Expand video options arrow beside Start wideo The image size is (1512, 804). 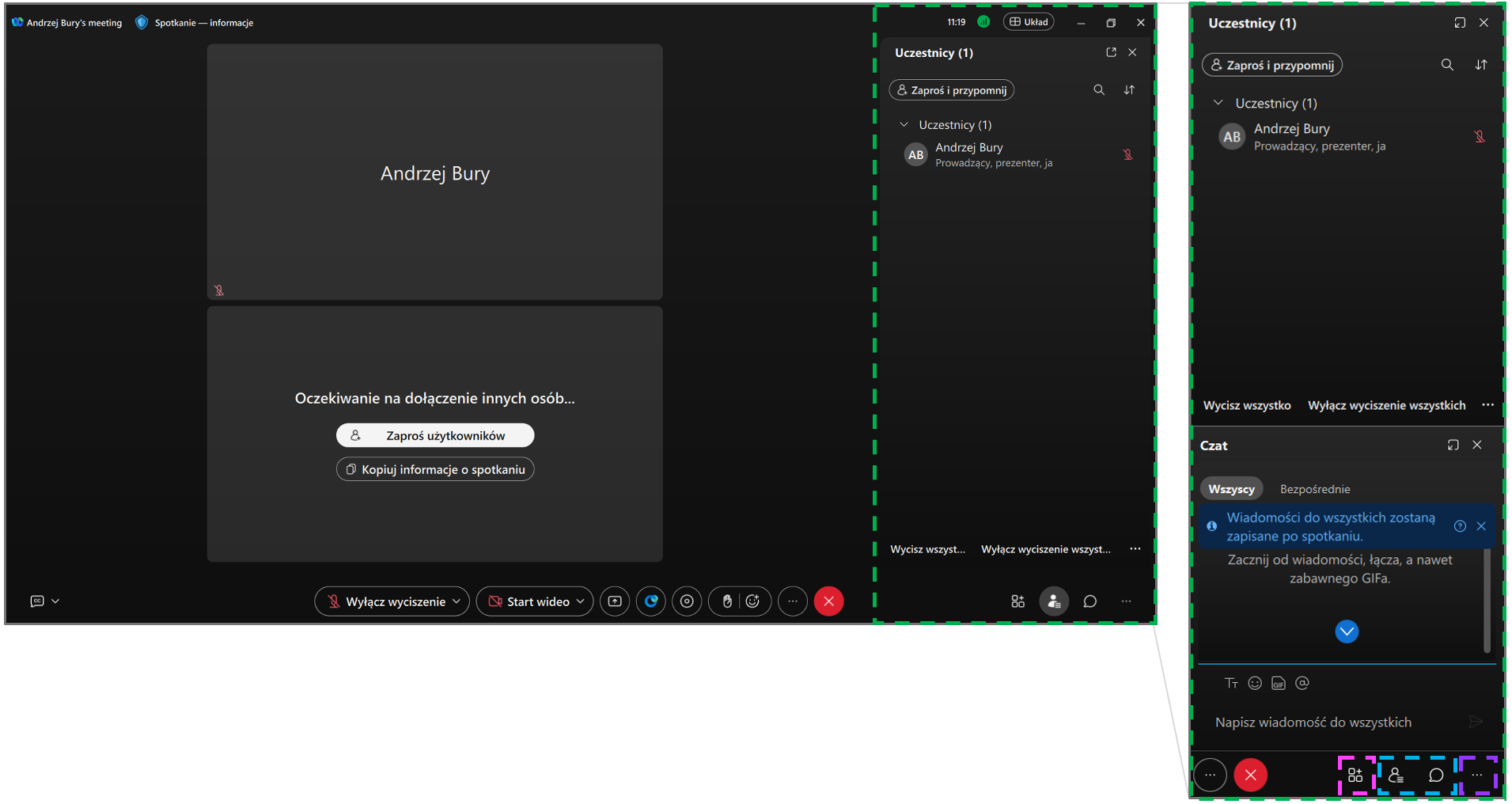pos(581,601)
